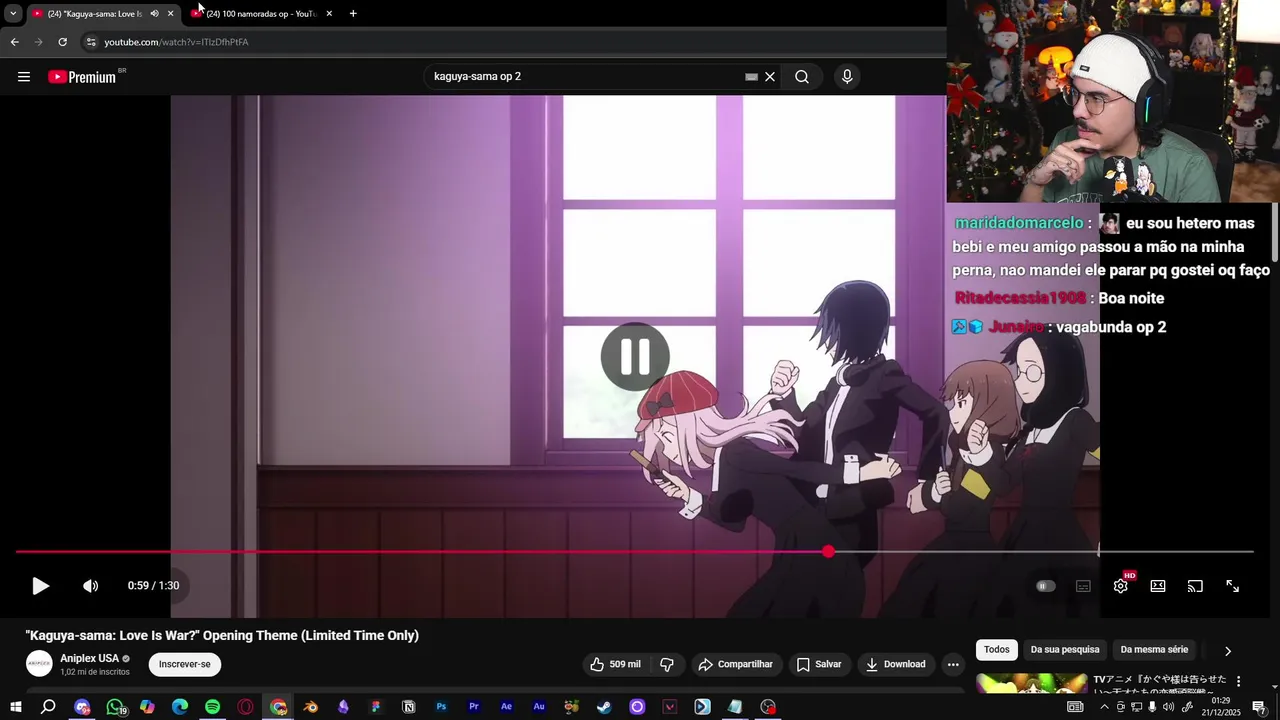Open options menu for the recommended TVアニメ video
Image resolution: width=1280 pixels, height=720 pixels.
pyautogui.click(x=1238, y=681)
